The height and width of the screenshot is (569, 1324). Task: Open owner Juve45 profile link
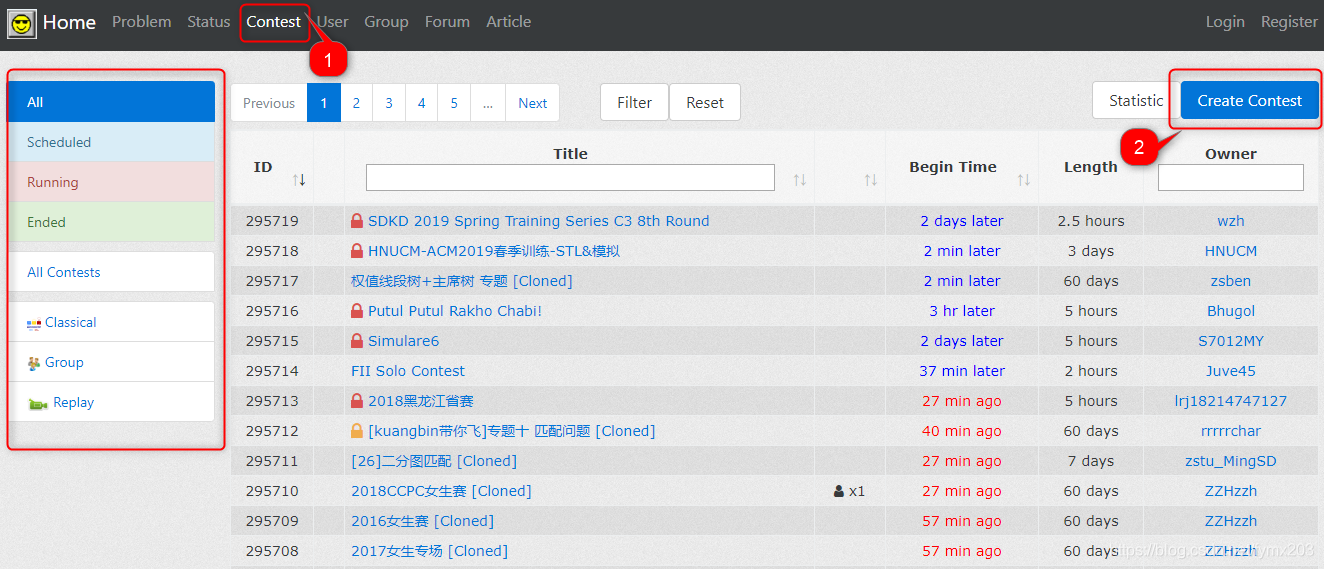point(1231,371)
